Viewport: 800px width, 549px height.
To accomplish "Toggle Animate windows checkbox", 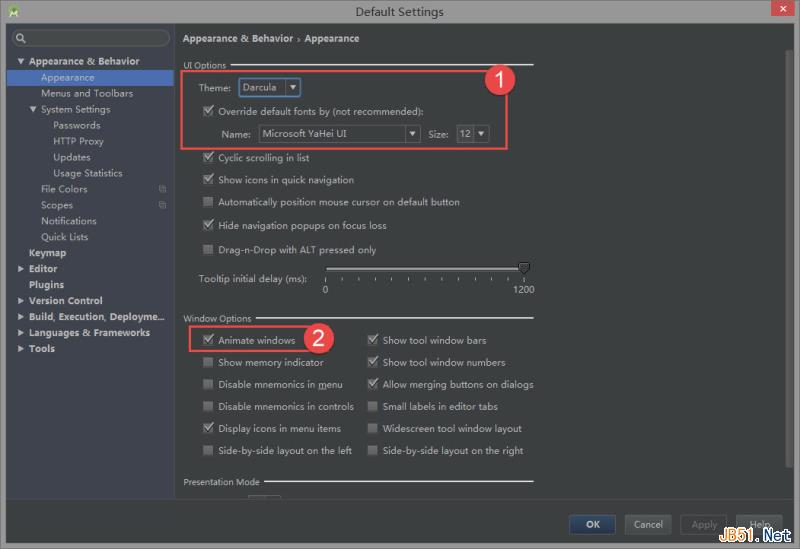I will tap(208, 340).
